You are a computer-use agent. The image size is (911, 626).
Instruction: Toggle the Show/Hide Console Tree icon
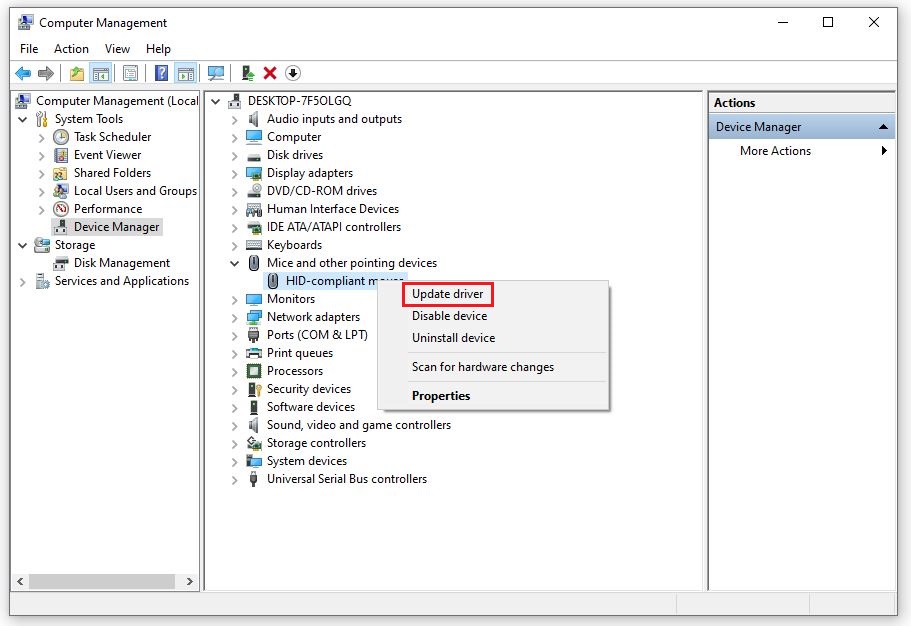tap(100, 72)
